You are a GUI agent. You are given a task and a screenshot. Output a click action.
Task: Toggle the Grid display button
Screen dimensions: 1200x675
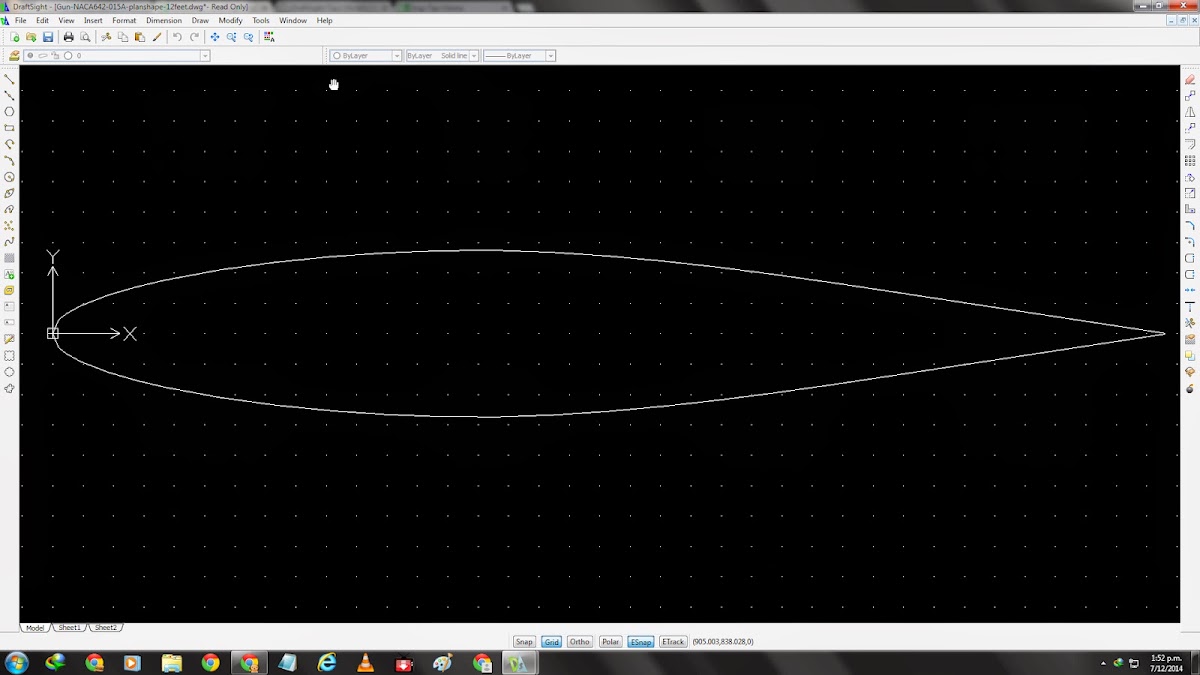point(551,642)
